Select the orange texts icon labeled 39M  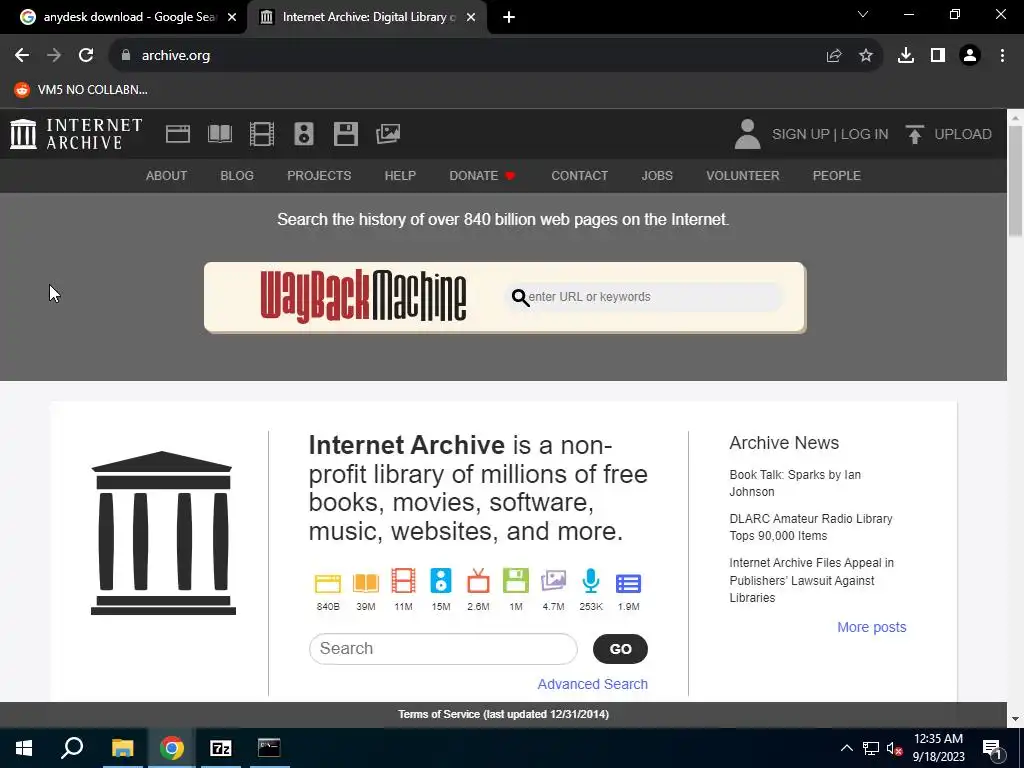point(366,583)
